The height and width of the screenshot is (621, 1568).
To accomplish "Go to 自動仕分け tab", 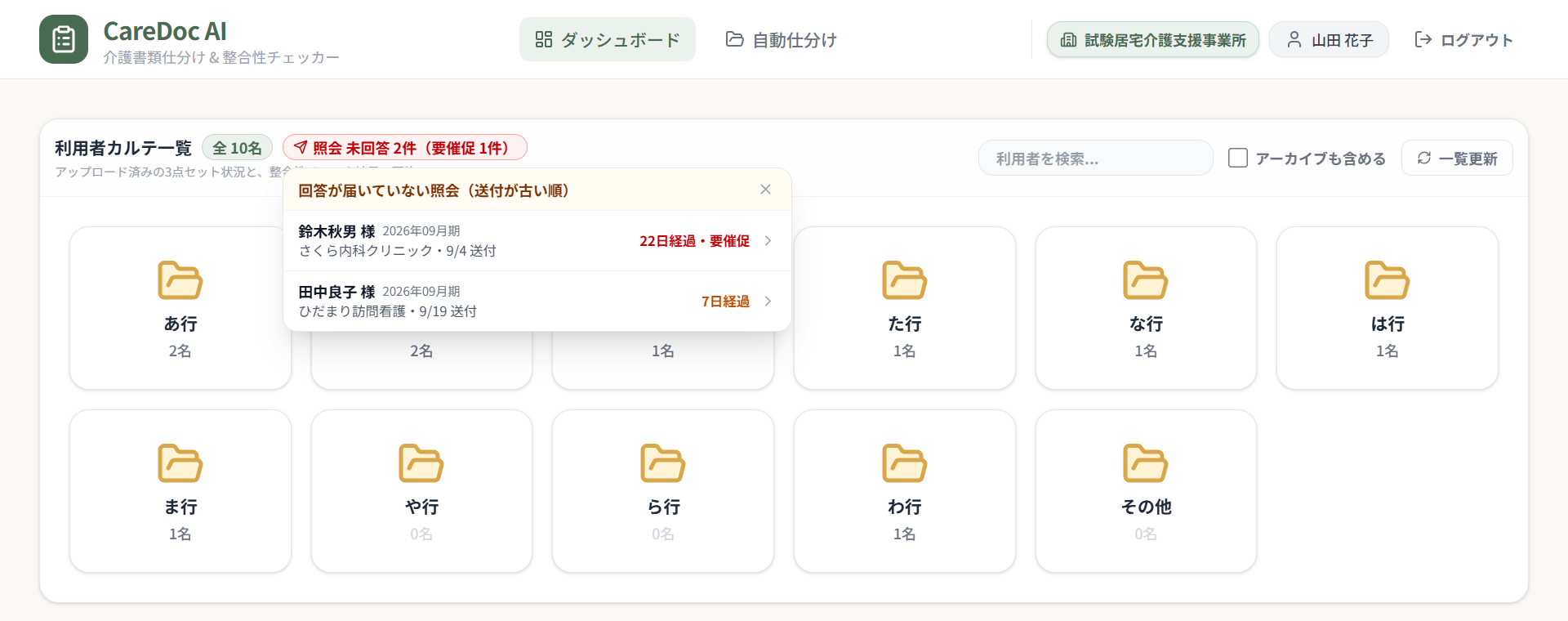I will point(782,39).
